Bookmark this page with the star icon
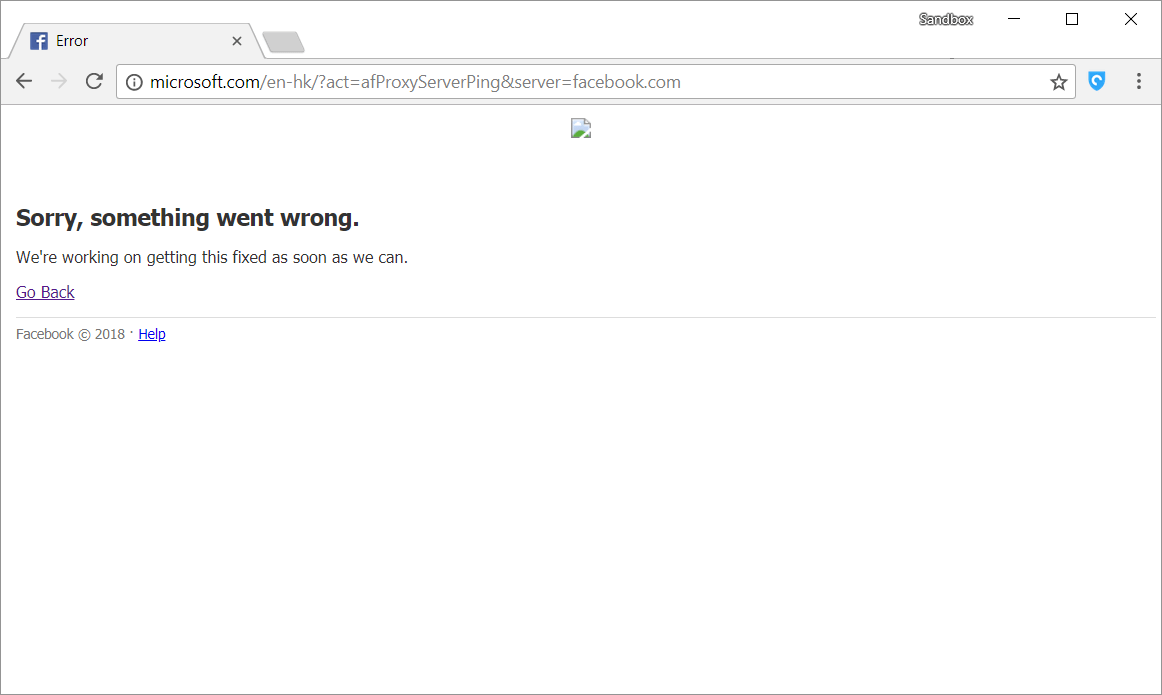This screenshot has height=695, width=1162. [x=1058, y=82]
